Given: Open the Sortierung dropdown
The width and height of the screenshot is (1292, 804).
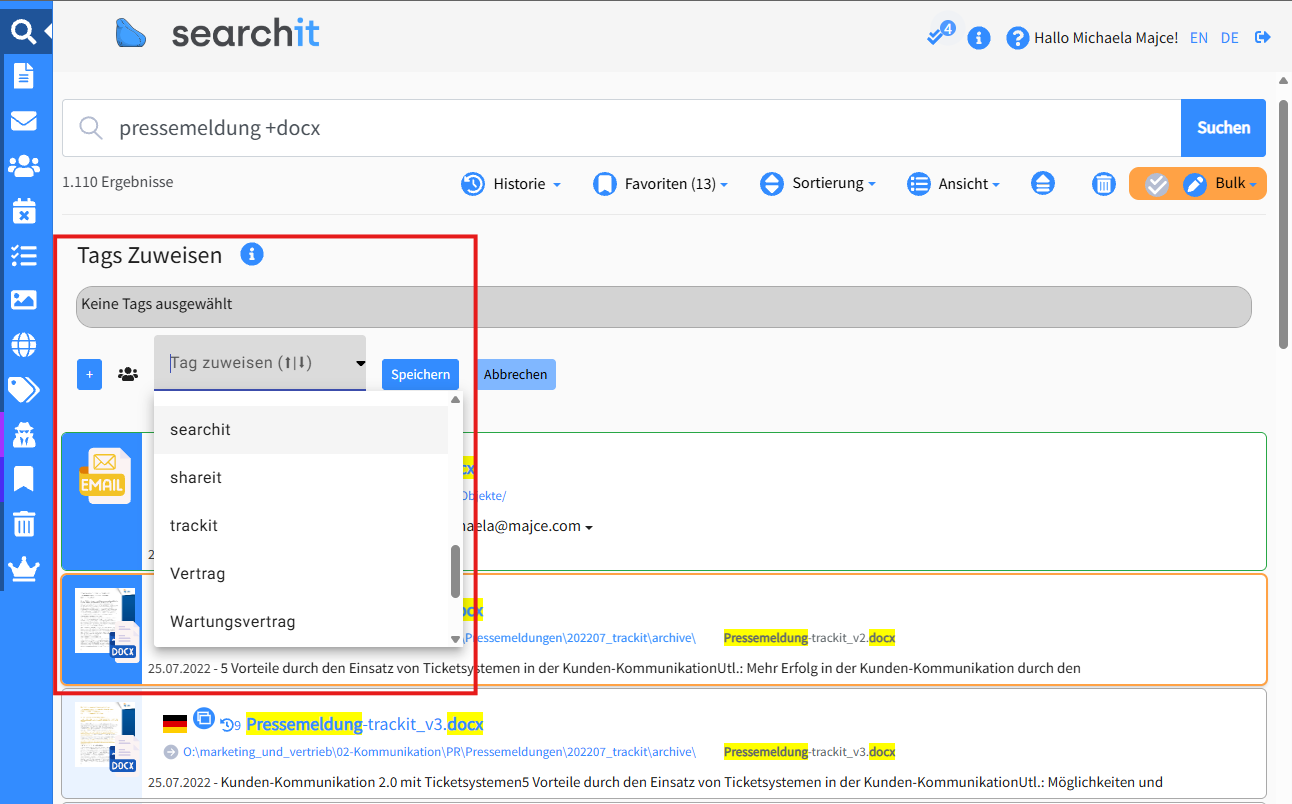Looking at the screenshot, I should click(818, 184).
